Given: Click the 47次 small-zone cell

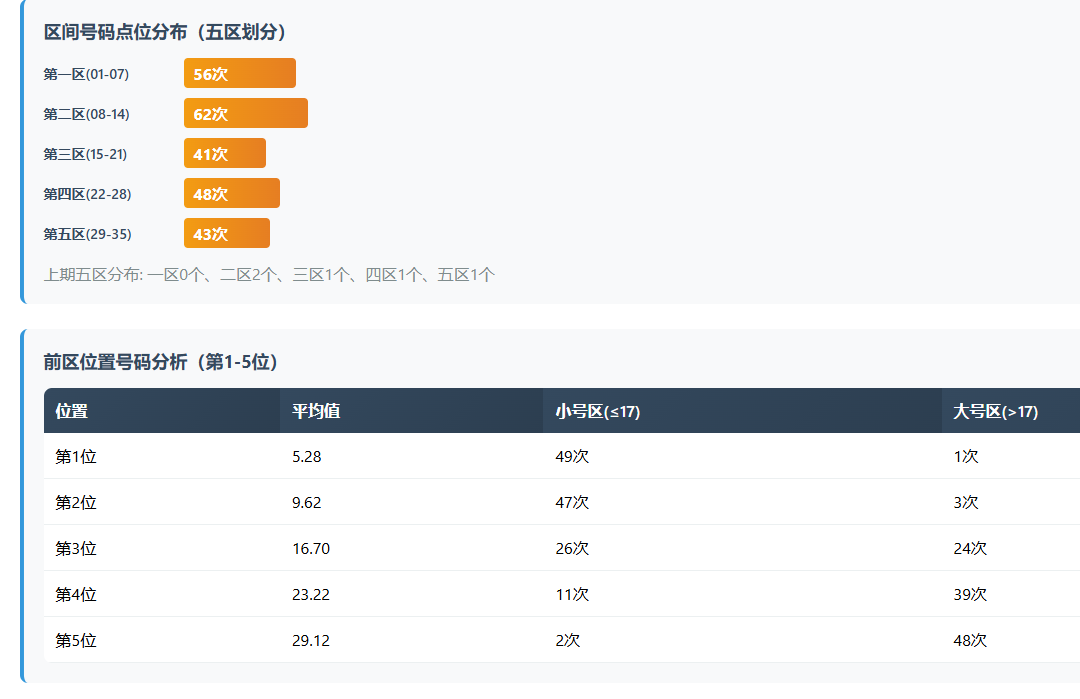Looking at the screenshot, I should [572, 502].
